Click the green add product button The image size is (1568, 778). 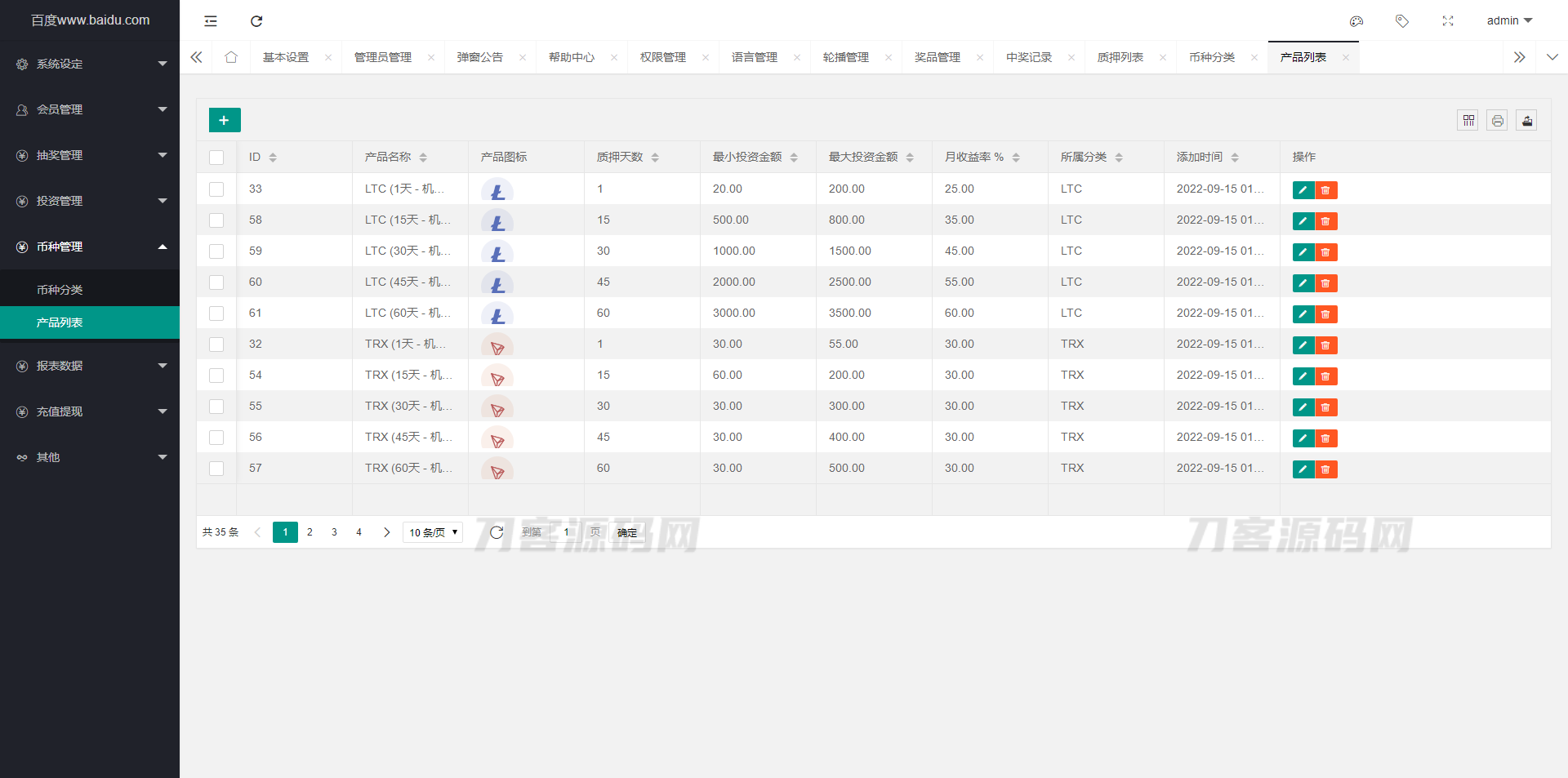(225, 120)
